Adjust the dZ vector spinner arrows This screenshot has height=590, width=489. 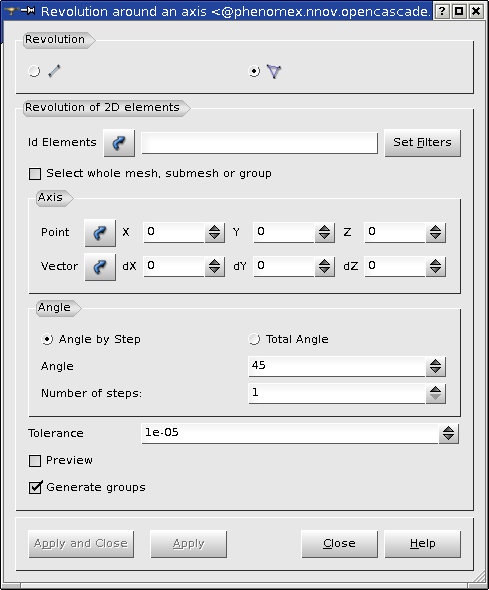tap(436, 266)
